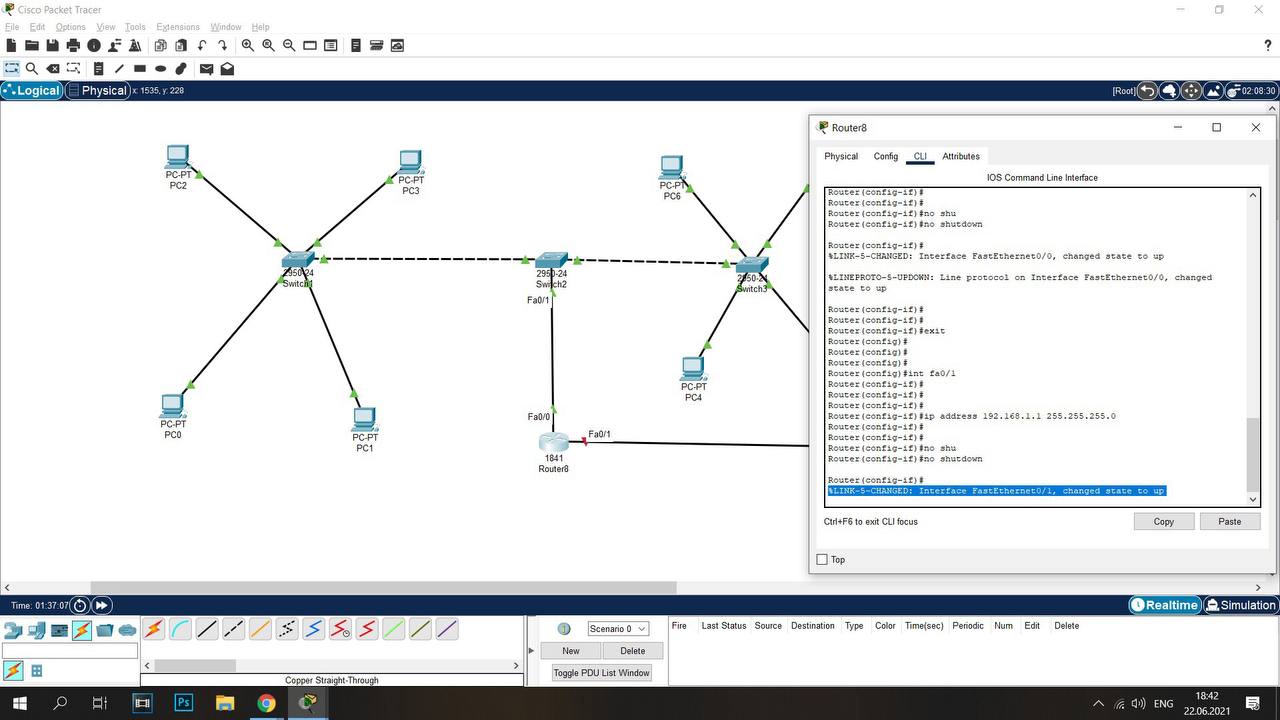Click the Fast Forward Time button

[x=101, y=605]
